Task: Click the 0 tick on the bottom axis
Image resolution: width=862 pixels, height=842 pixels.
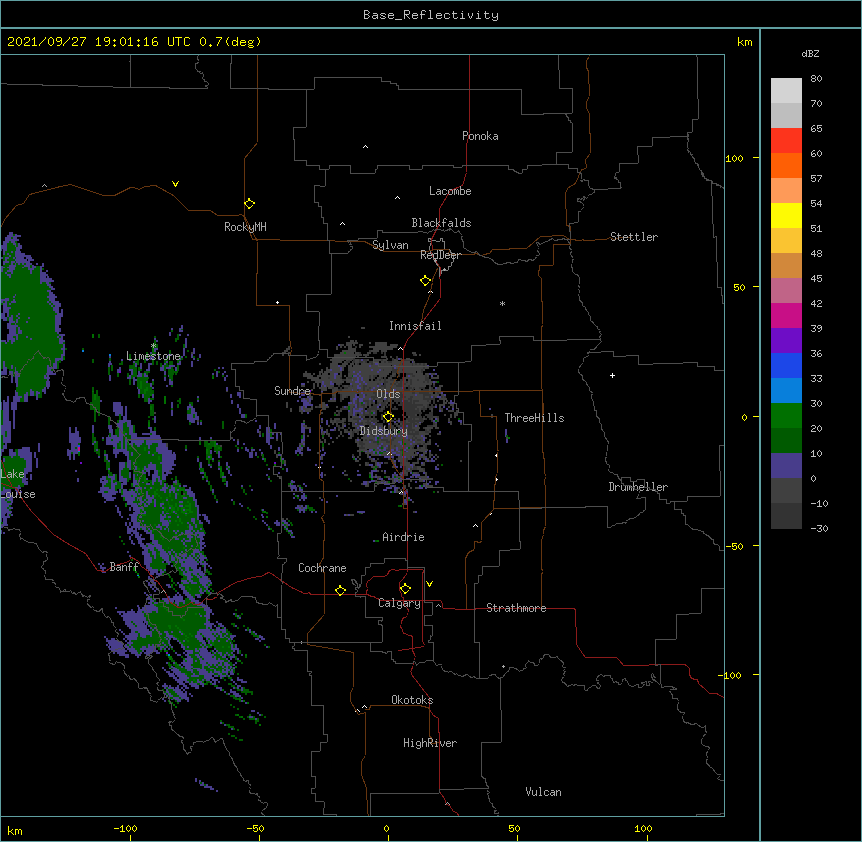Action: (x=386, y=828)
